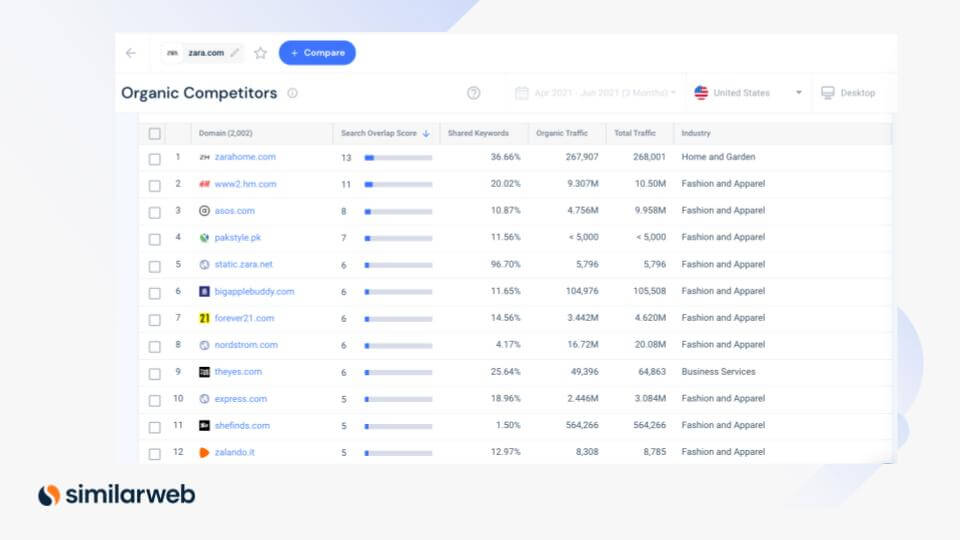Click Business Services industry cell

[718, 372]
